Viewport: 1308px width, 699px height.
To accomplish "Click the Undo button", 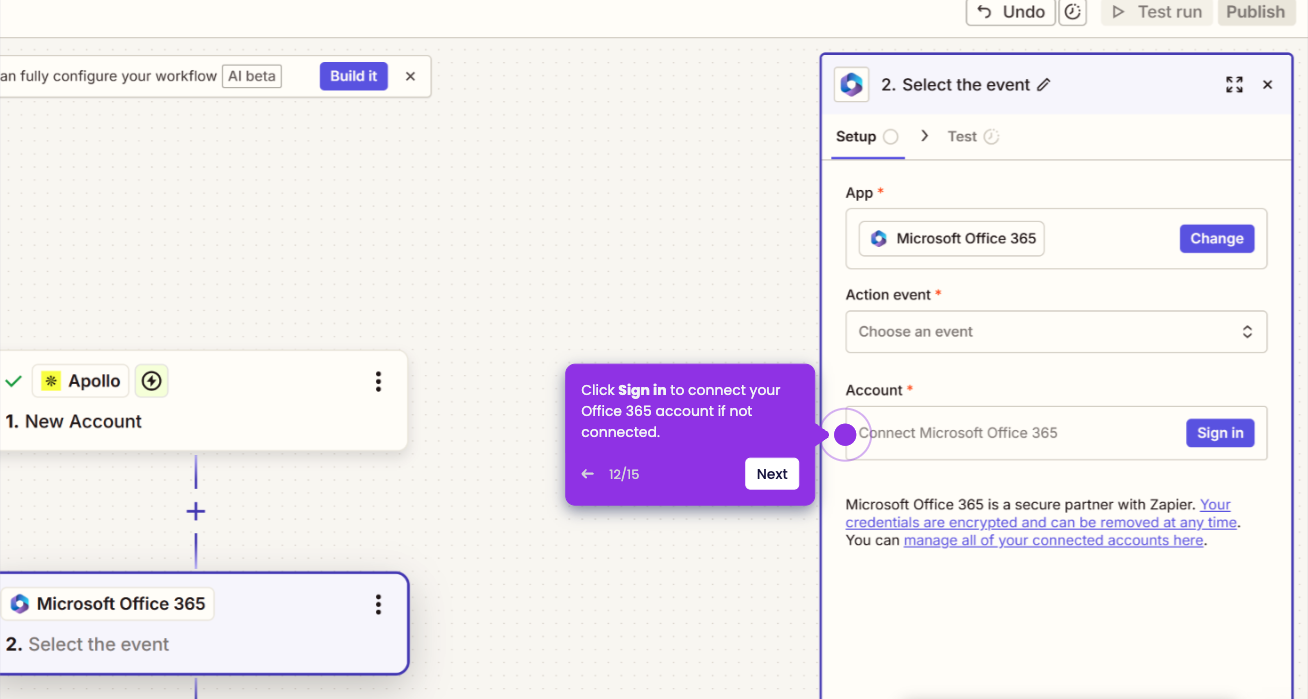I will point(1010,12).
